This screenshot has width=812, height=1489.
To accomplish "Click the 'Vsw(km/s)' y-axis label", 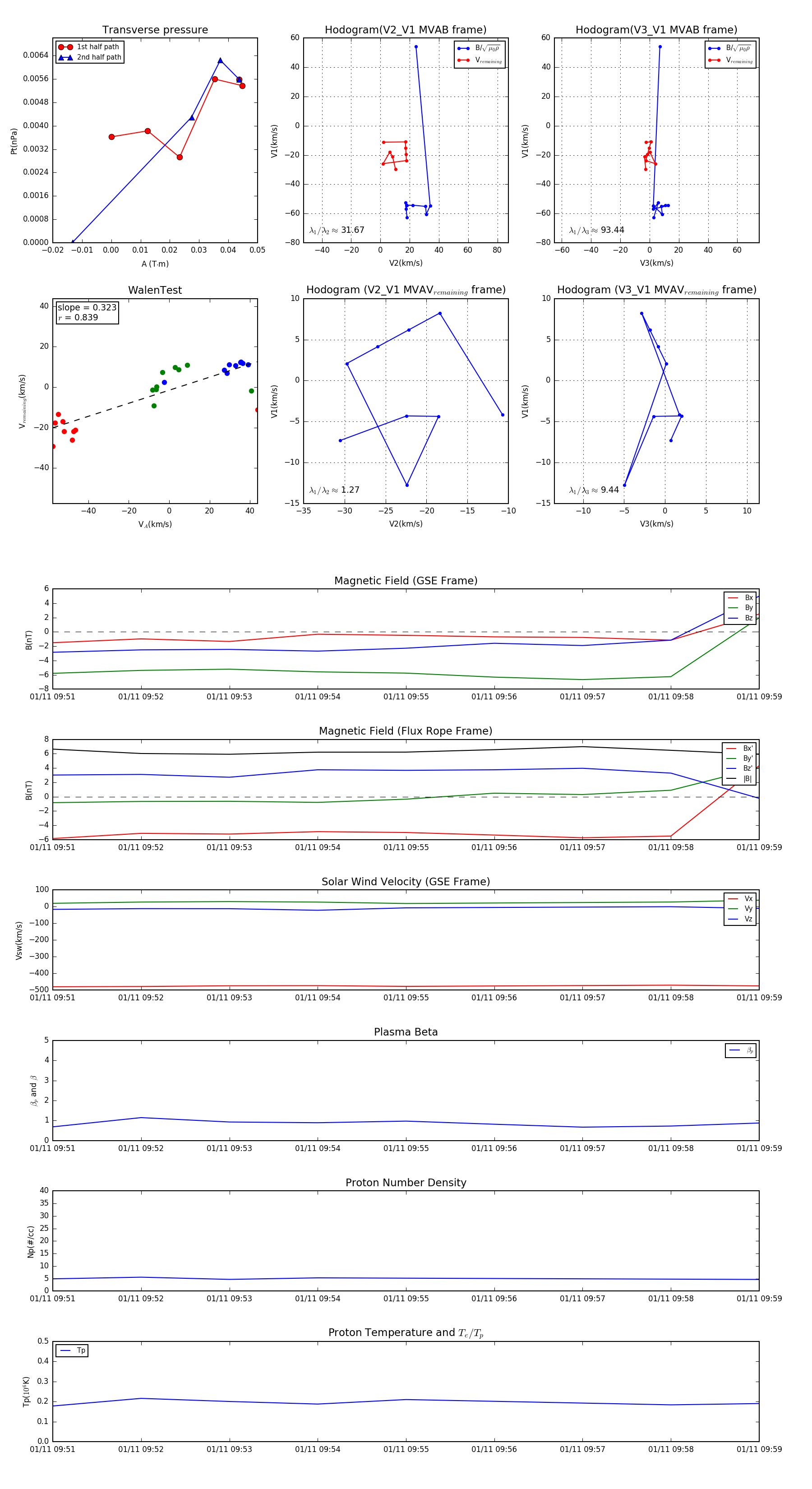I will (18, 940).
